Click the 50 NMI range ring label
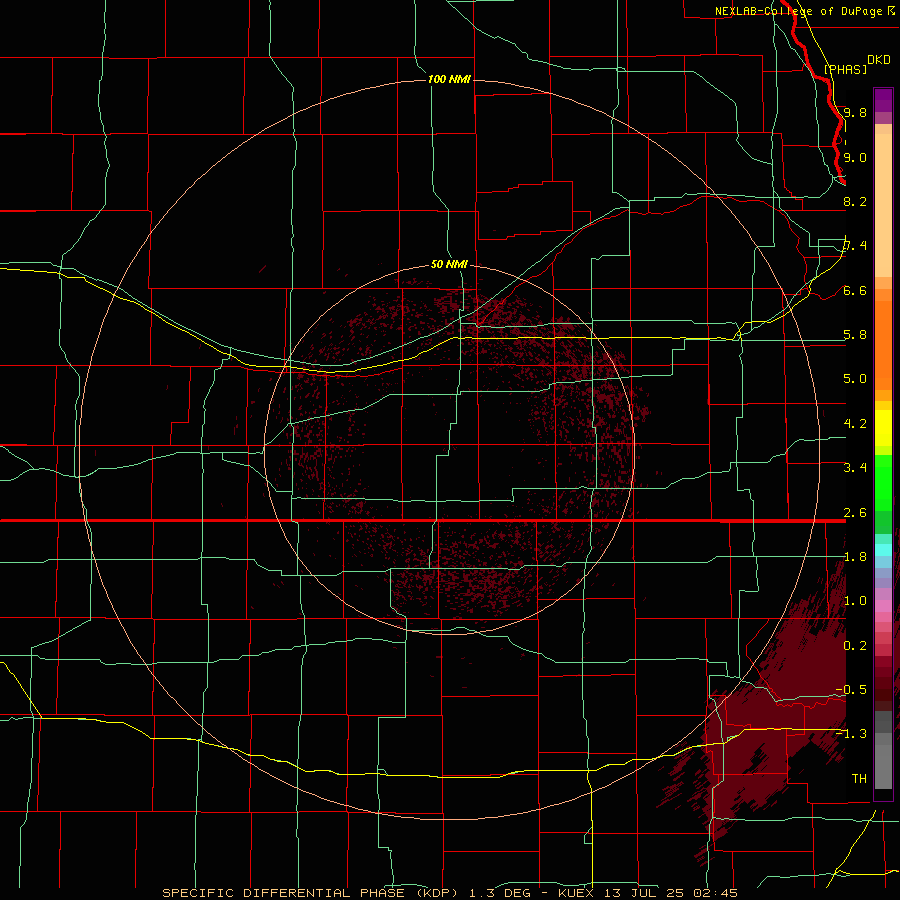The height and width of the screenshot is (900, 900). pyautogui.click(x=449, y=264)
